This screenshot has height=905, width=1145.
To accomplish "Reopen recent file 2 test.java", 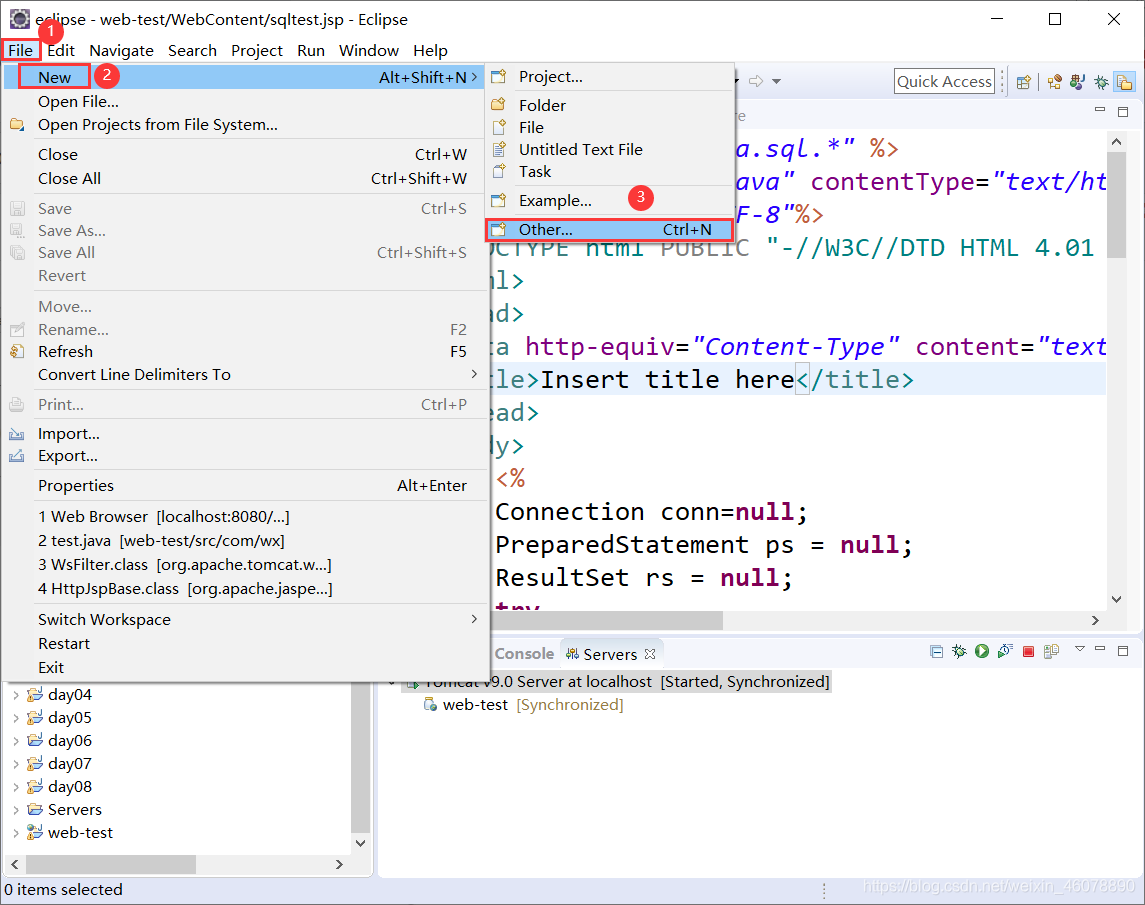I will (245, 541).
